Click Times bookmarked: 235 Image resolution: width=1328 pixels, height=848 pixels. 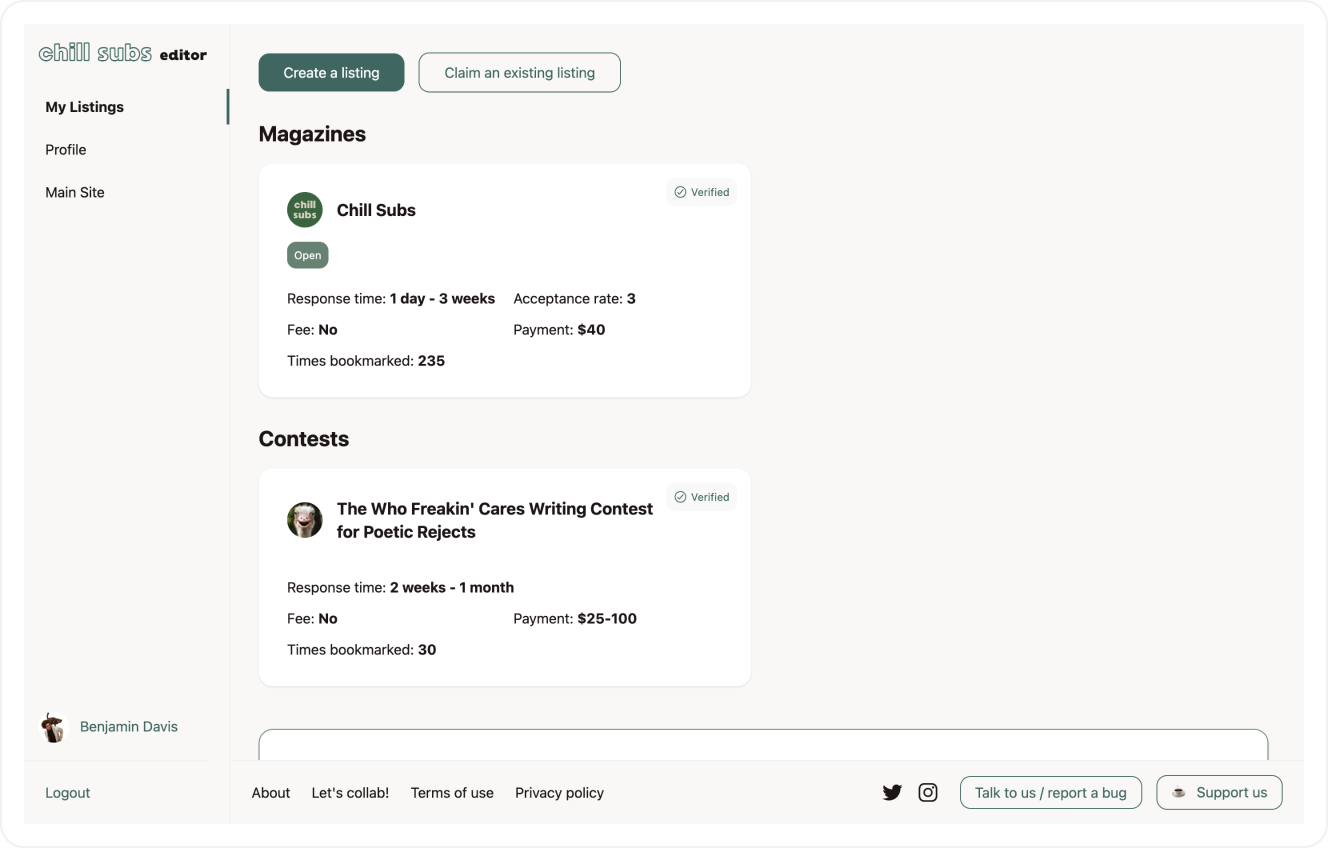click(366, 361)
